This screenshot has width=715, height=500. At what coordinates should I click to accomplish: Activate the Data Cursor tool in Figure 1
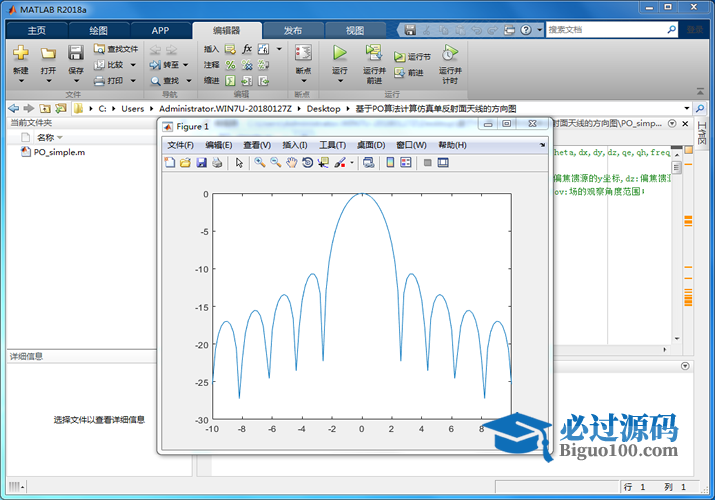pos(323,162)
